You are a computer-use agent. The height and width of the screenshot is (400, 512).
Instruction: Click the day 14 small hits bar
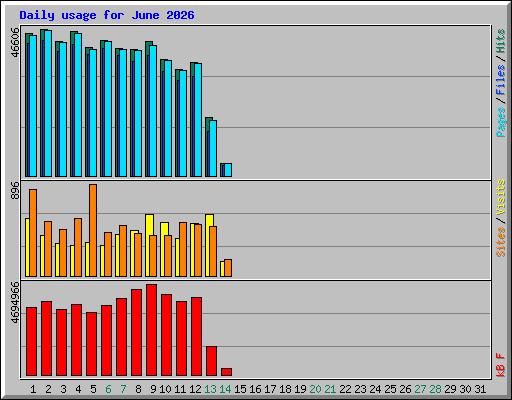pyautogui.click(x=222, y=170)
